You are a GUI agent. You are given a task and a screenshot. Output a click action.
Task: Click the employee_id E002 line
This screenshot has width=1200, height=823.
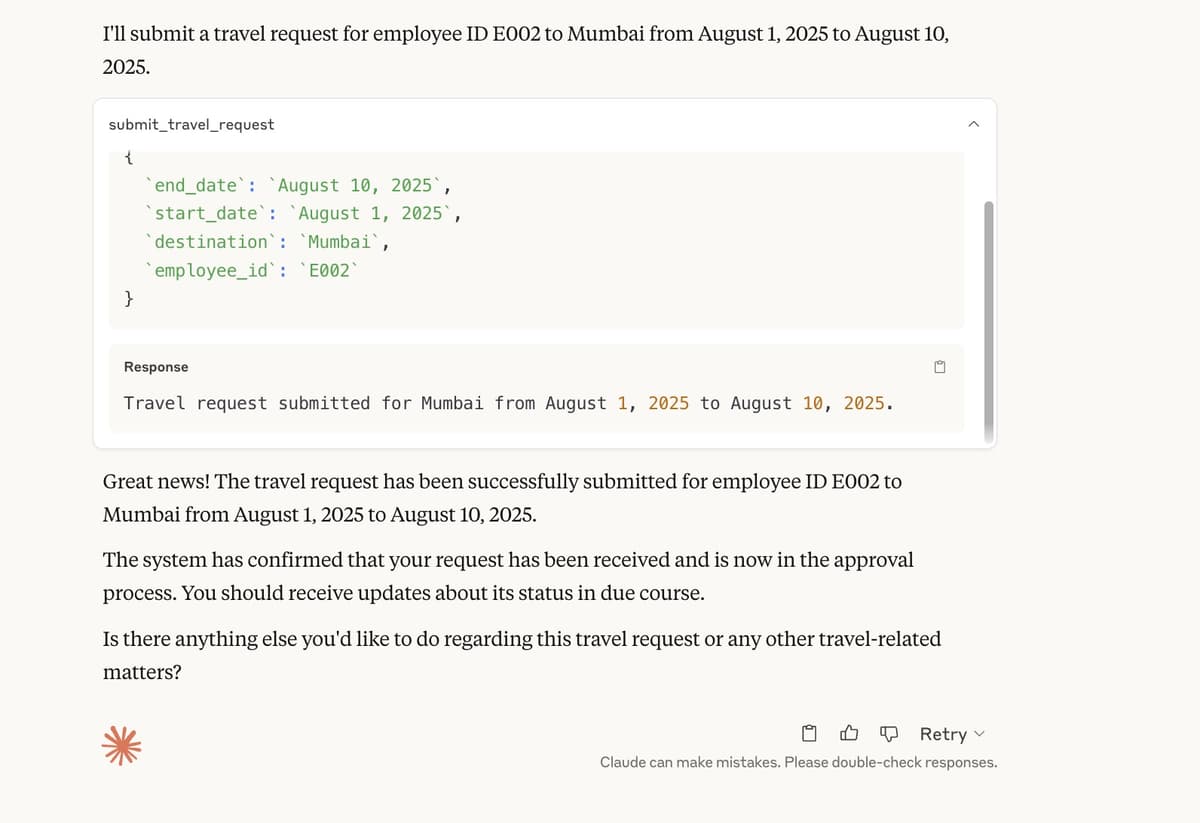click(250, 269)
